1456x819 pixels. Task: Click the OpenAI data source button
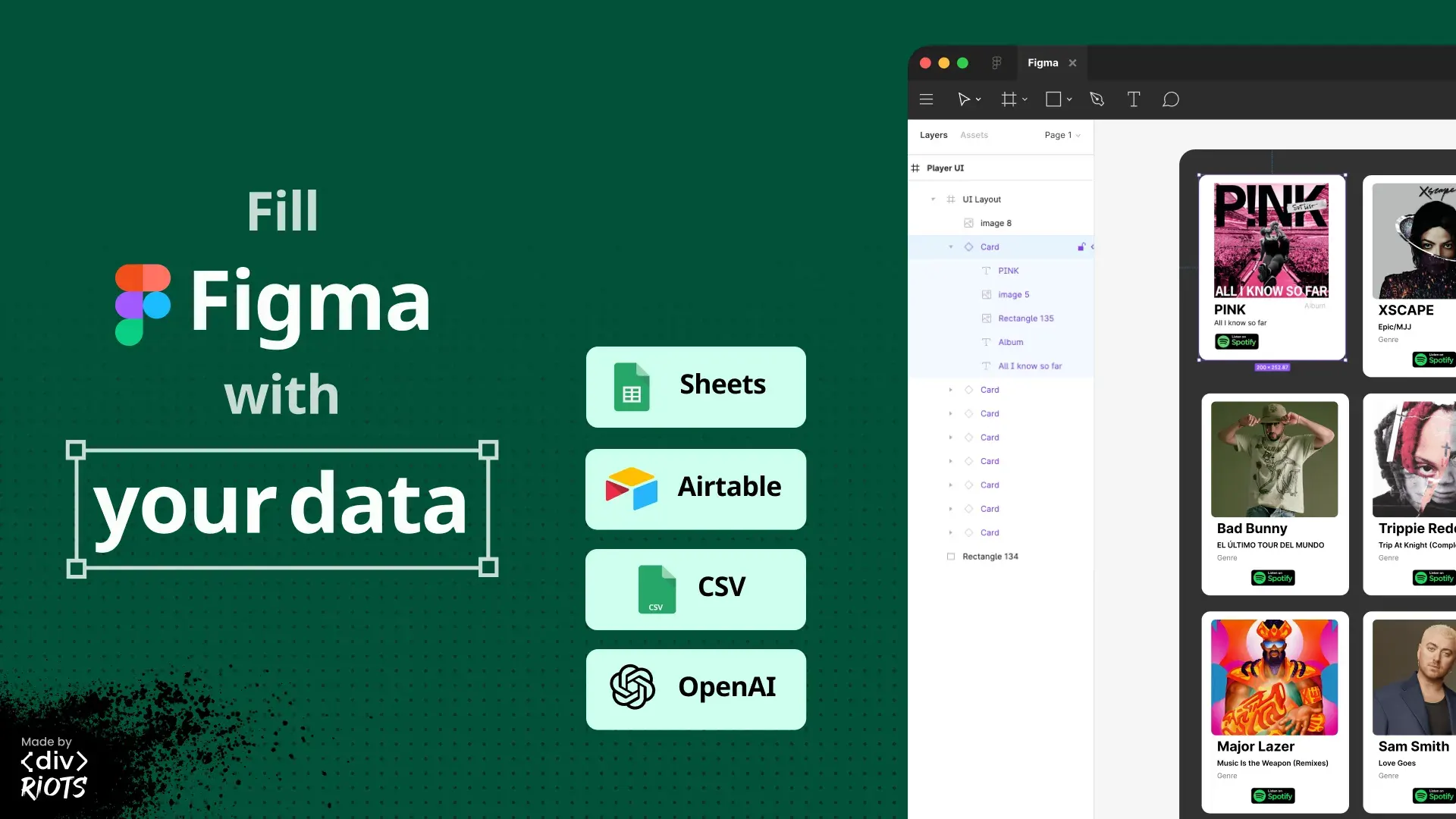[x=695, y=689]
